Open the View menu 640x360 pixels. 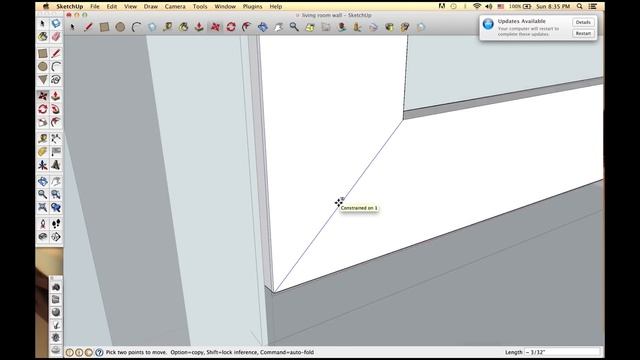pyautogui.click(x=131, y=7)
